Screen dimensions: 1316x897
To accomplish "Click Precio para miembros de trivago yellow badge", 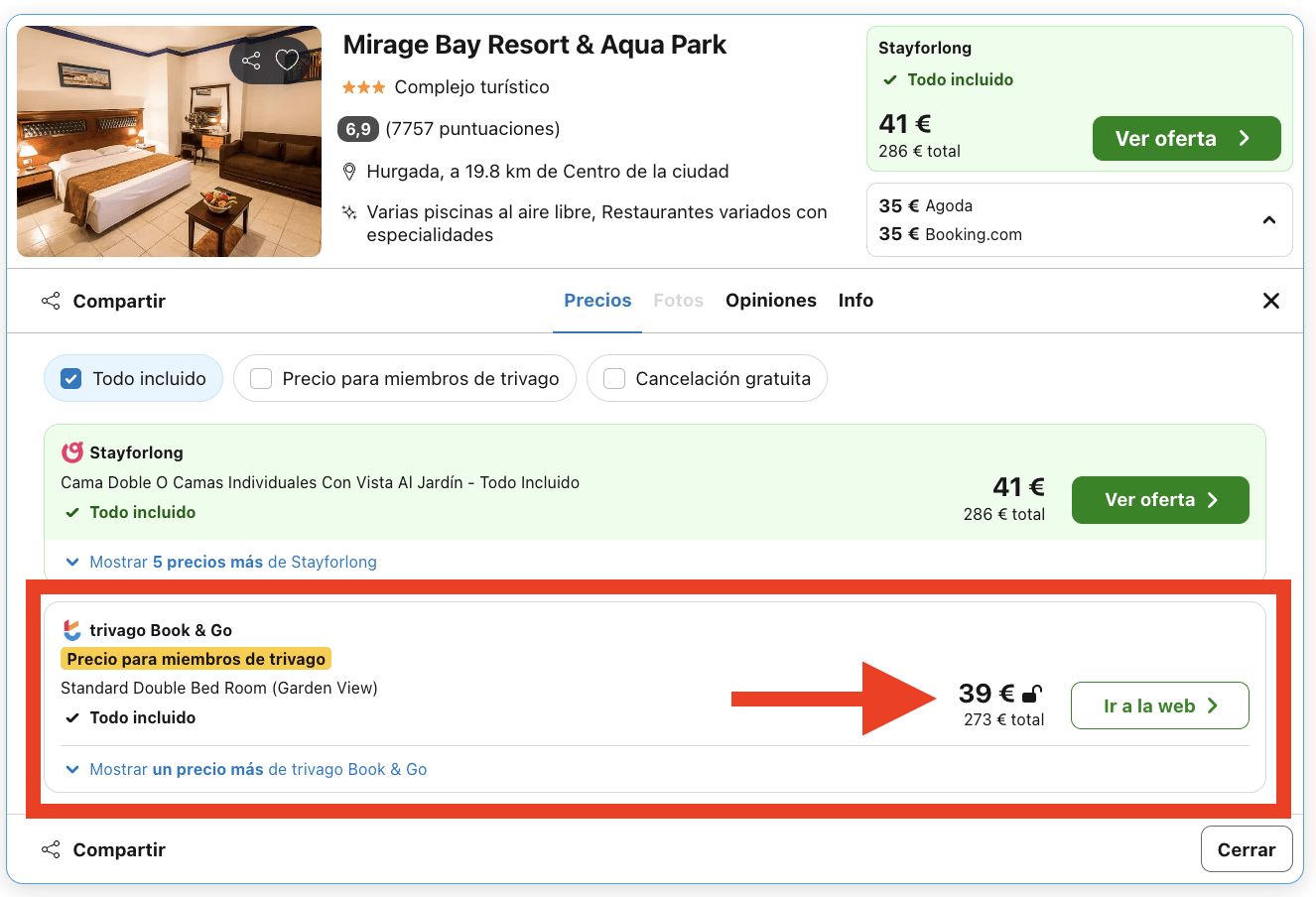I will point(197,659).
